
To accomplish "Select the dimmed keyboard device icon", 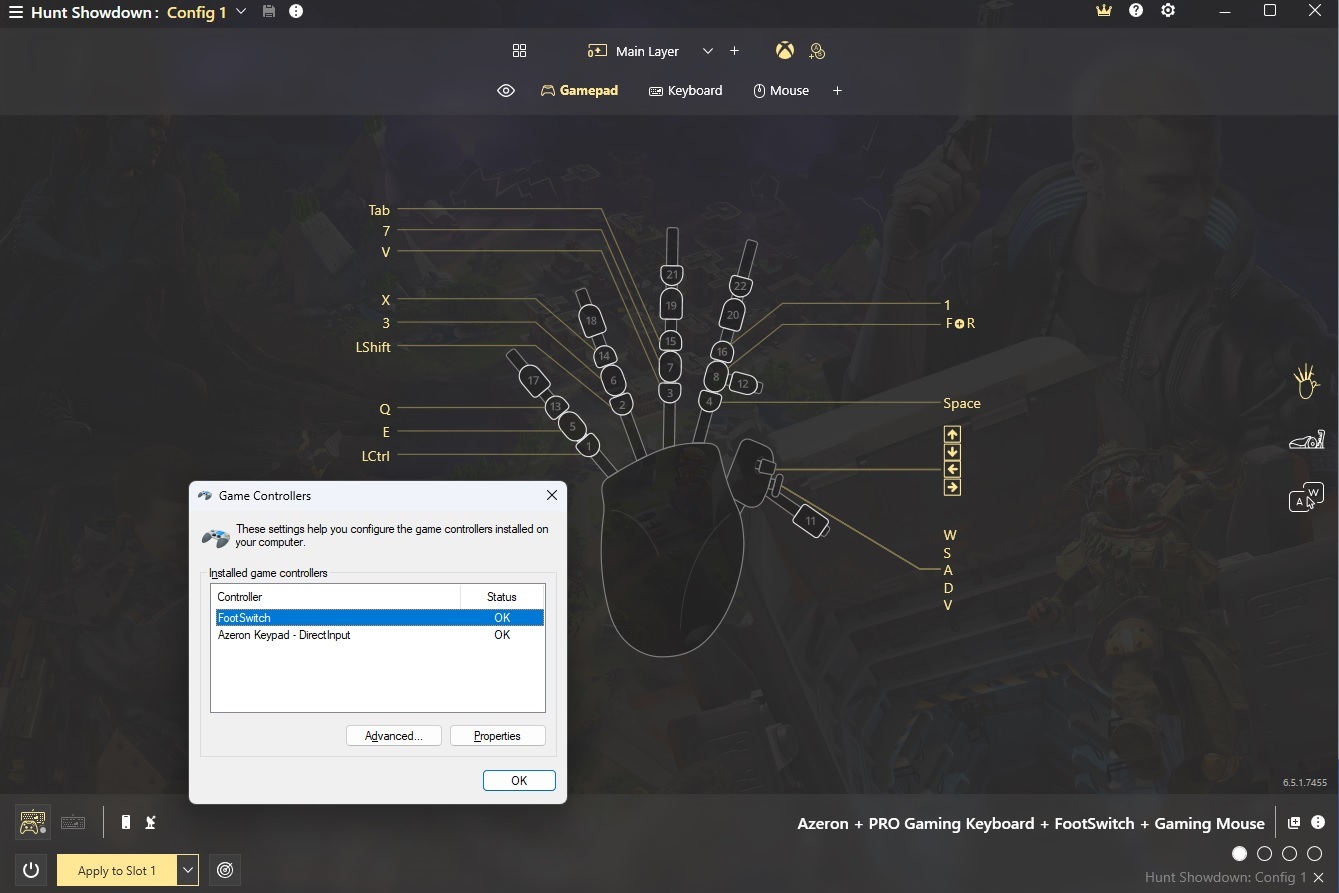I will tap(73, 823).
